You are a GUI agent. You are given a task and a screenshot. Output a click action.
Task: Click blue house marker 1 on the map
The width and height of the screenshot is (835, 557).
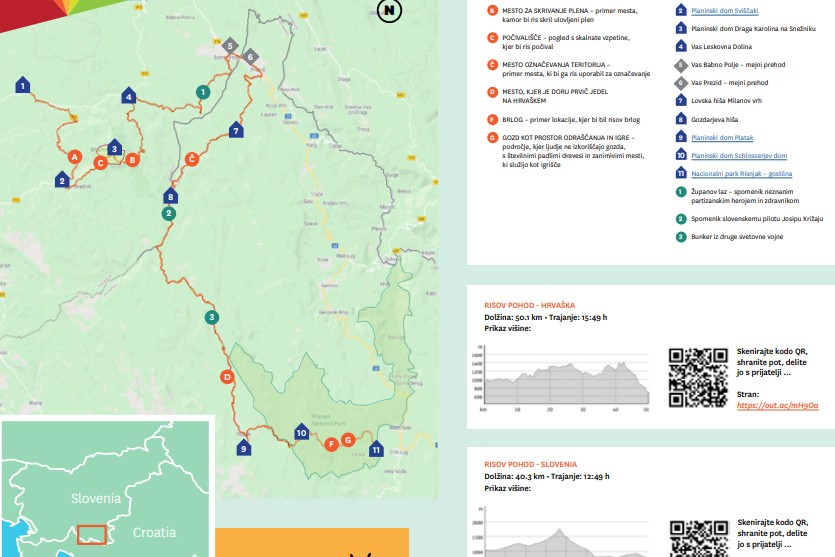pos(21,86)
